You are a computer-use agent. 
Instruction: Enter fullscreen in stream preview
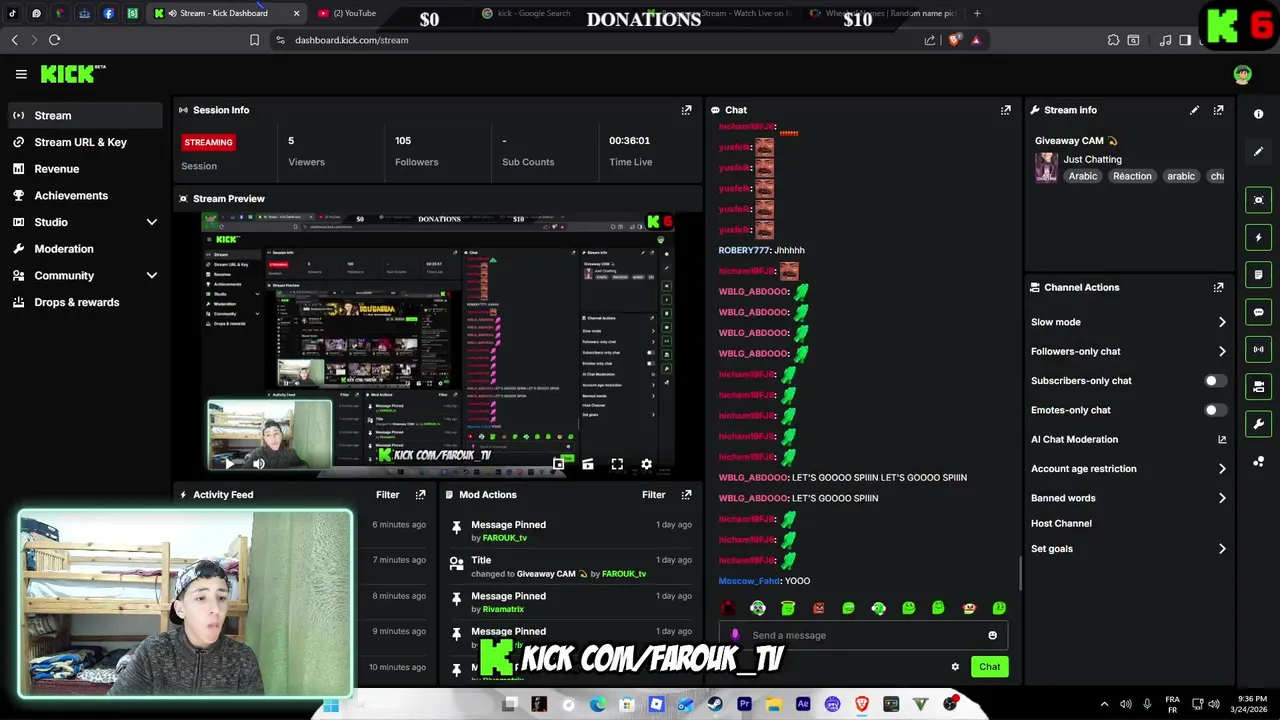(617, 464)
